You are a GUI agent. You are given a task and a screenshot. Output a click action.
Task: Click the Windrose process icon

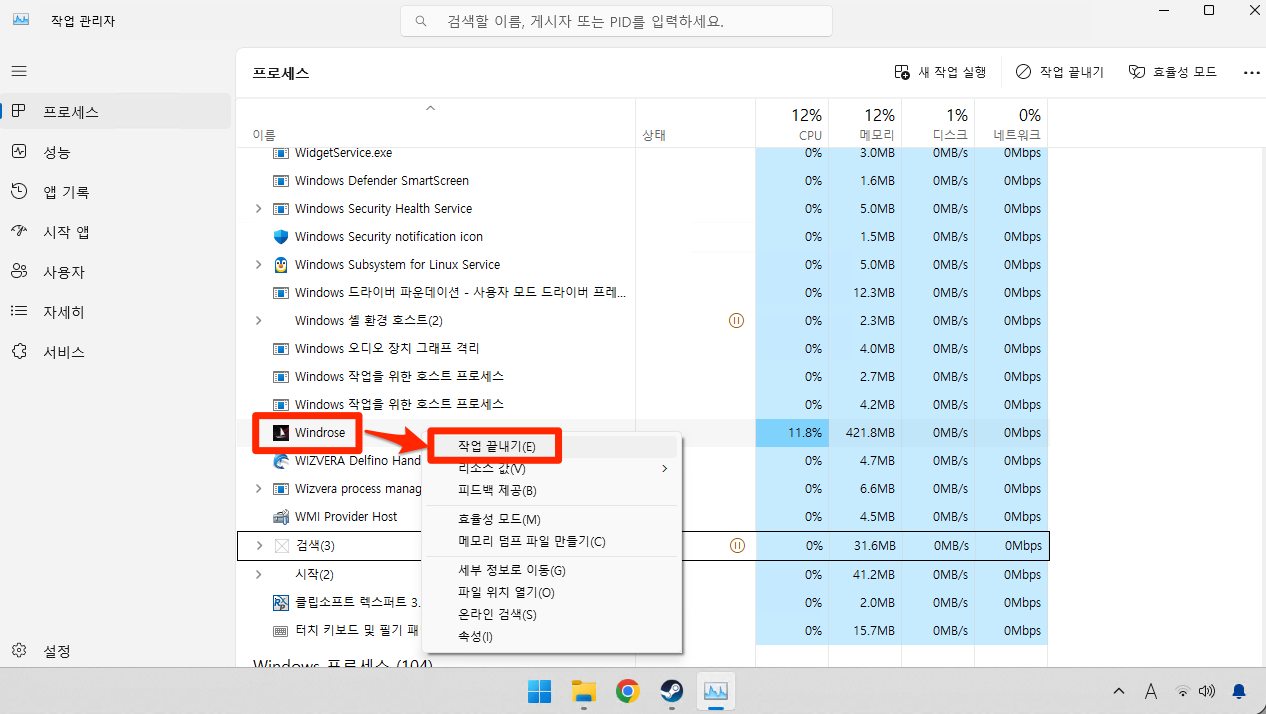click(281, 433)
